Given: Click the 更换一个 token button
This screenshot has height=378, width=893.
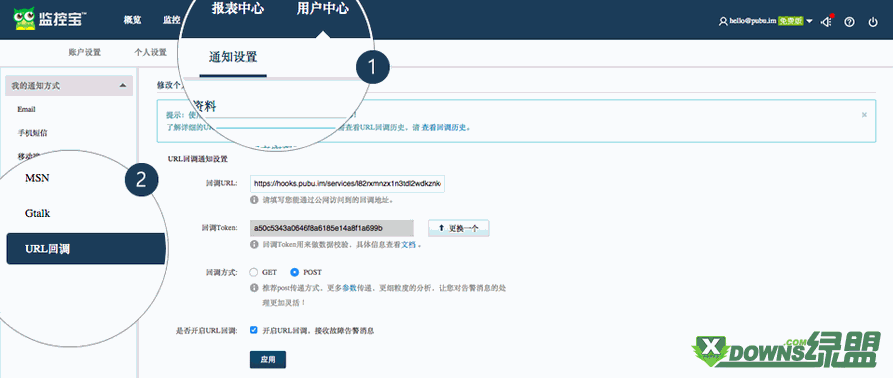Looking at the screenshot, I should (458, 228).
